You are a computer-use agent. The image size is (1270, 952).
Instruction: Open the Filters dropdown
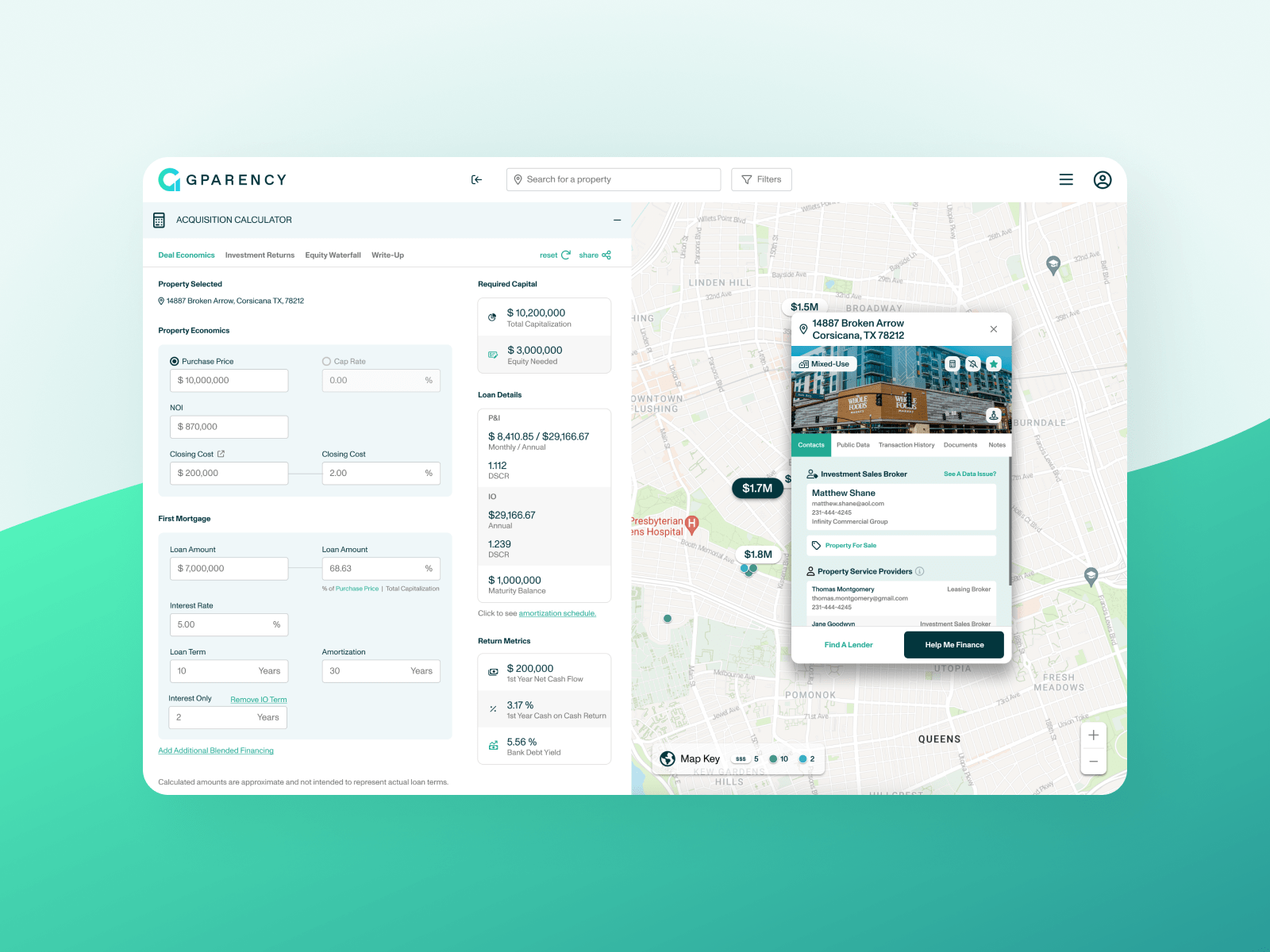761,180
